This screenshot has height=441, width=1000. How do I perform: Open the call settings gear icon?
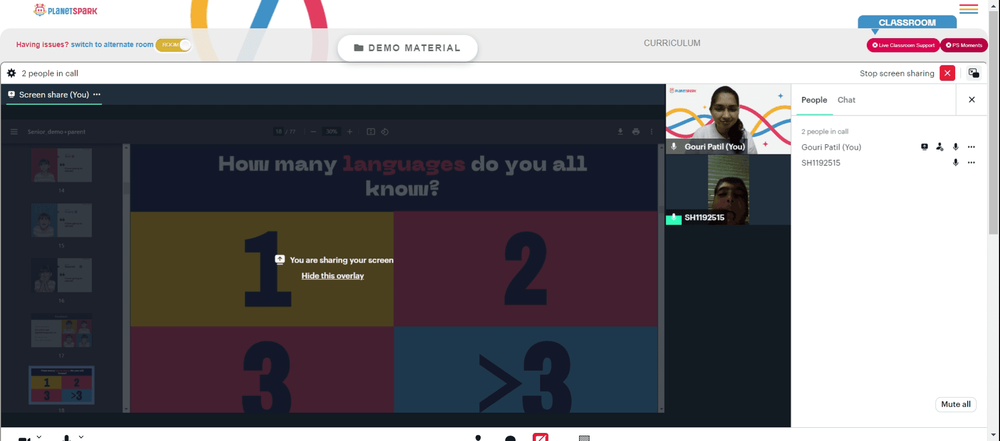(x=11, y=73)
